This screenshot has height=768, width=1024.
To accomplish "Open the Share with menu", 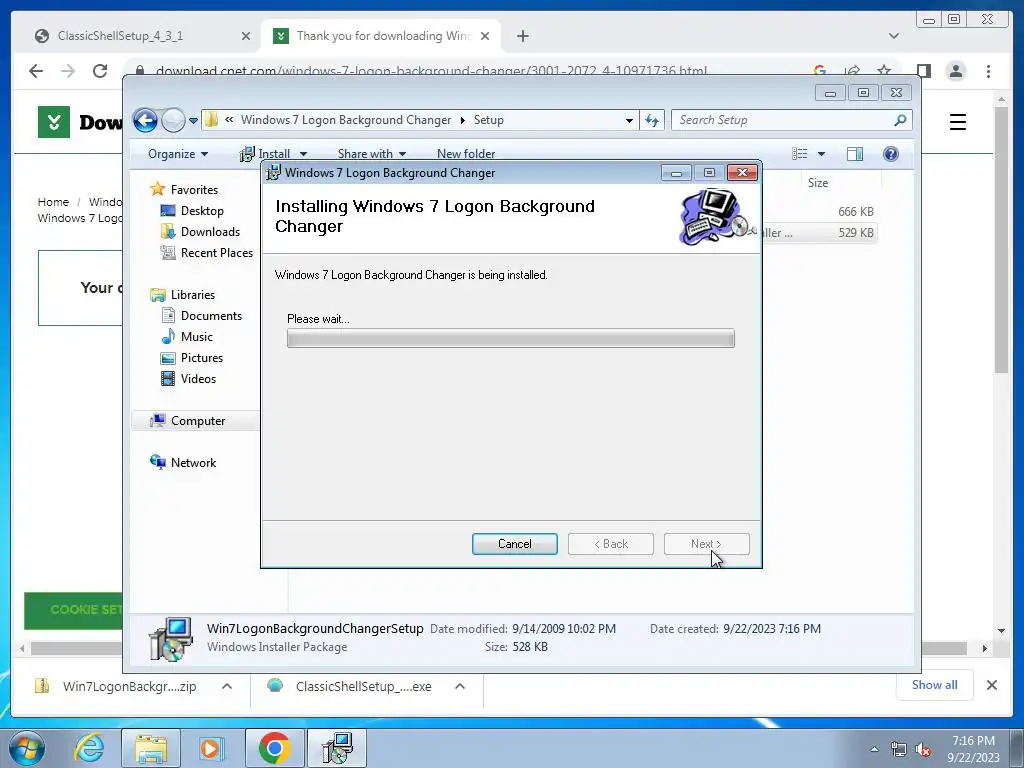I will 372,154.
